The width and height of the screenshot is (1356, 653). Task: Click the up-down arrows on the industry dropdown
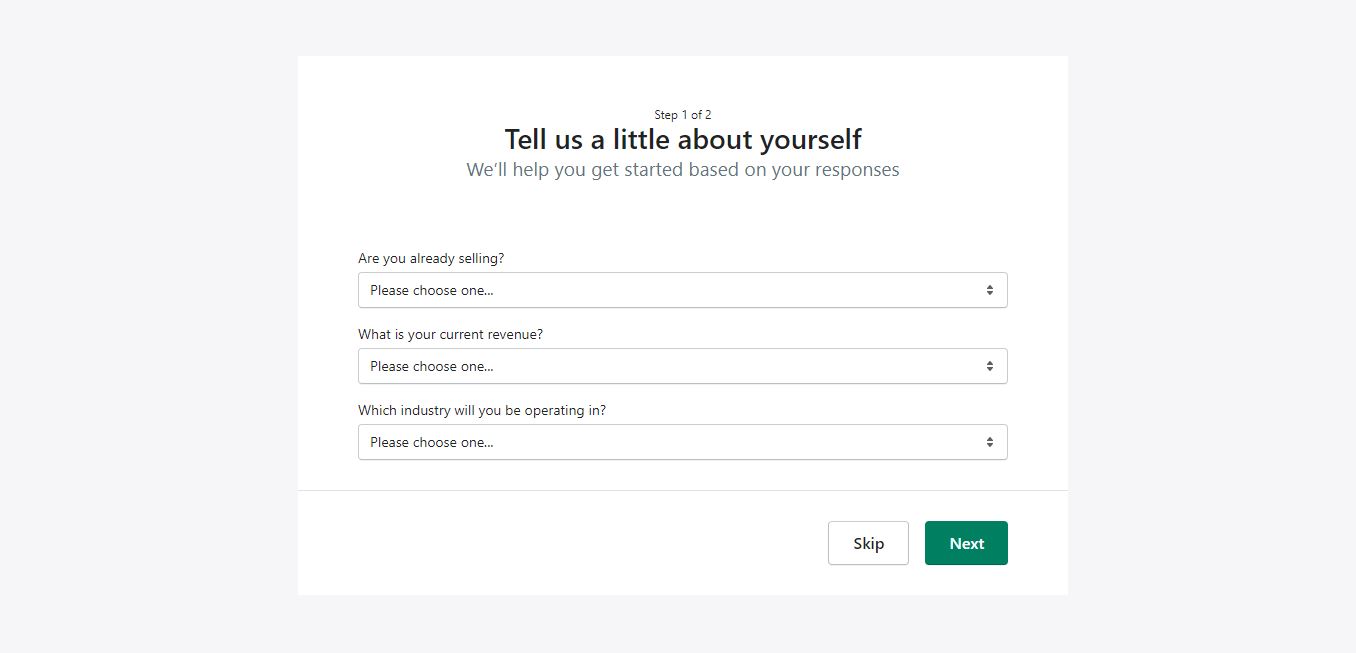990,442
